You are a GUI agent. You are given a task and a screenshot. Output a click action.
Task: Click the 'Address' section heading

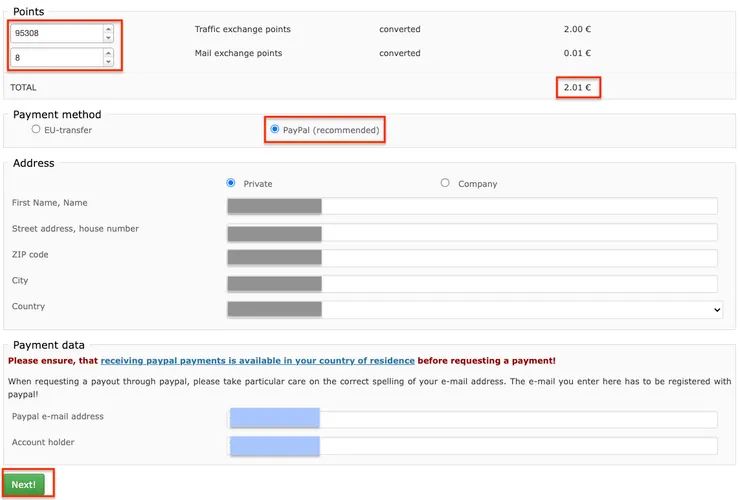(x=34, y=163)
